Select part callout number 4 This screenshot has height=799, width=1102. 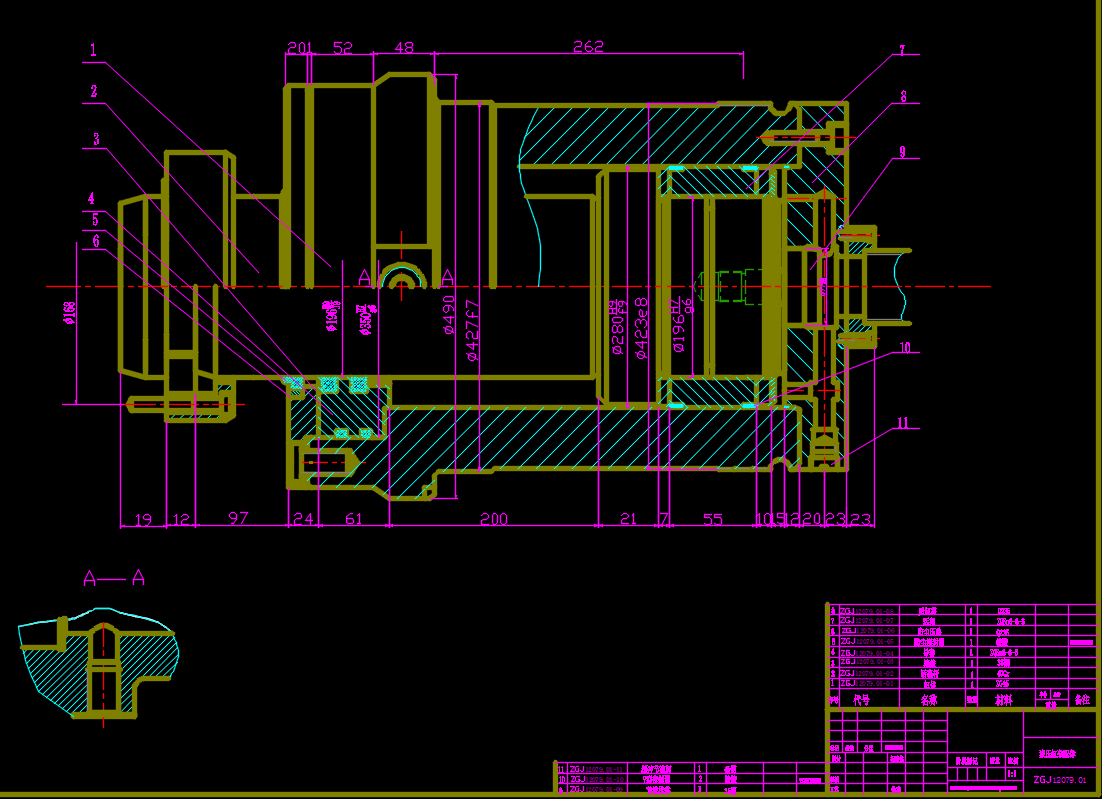tap(91, 199)
